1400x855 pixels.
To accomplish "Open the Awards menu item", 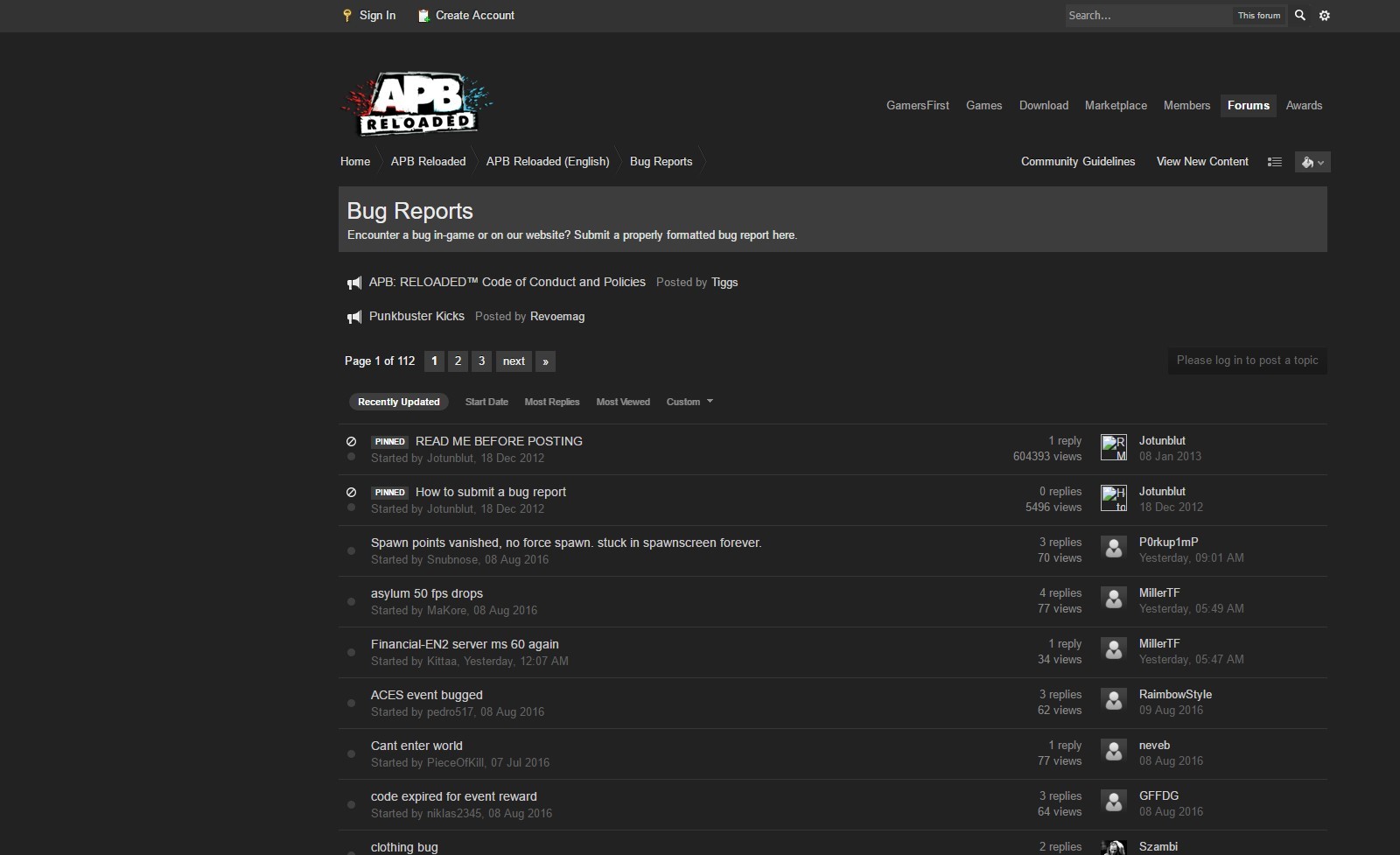I will point(1305,105).
